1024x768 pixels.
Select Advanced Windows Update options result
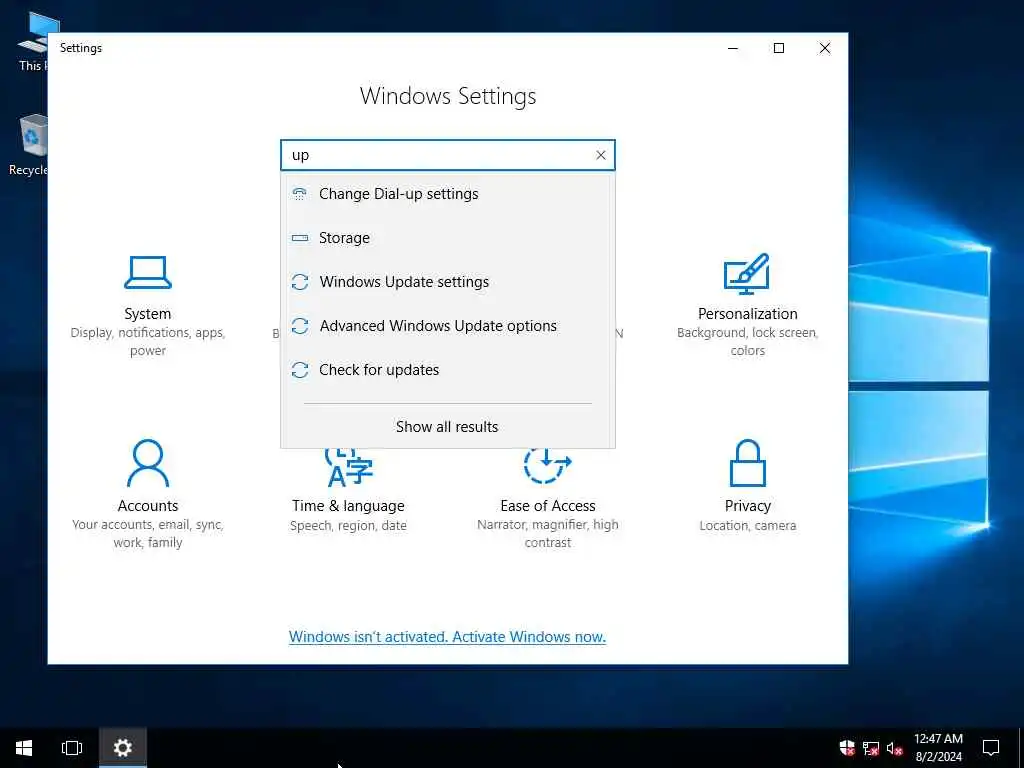click(448, 325)
